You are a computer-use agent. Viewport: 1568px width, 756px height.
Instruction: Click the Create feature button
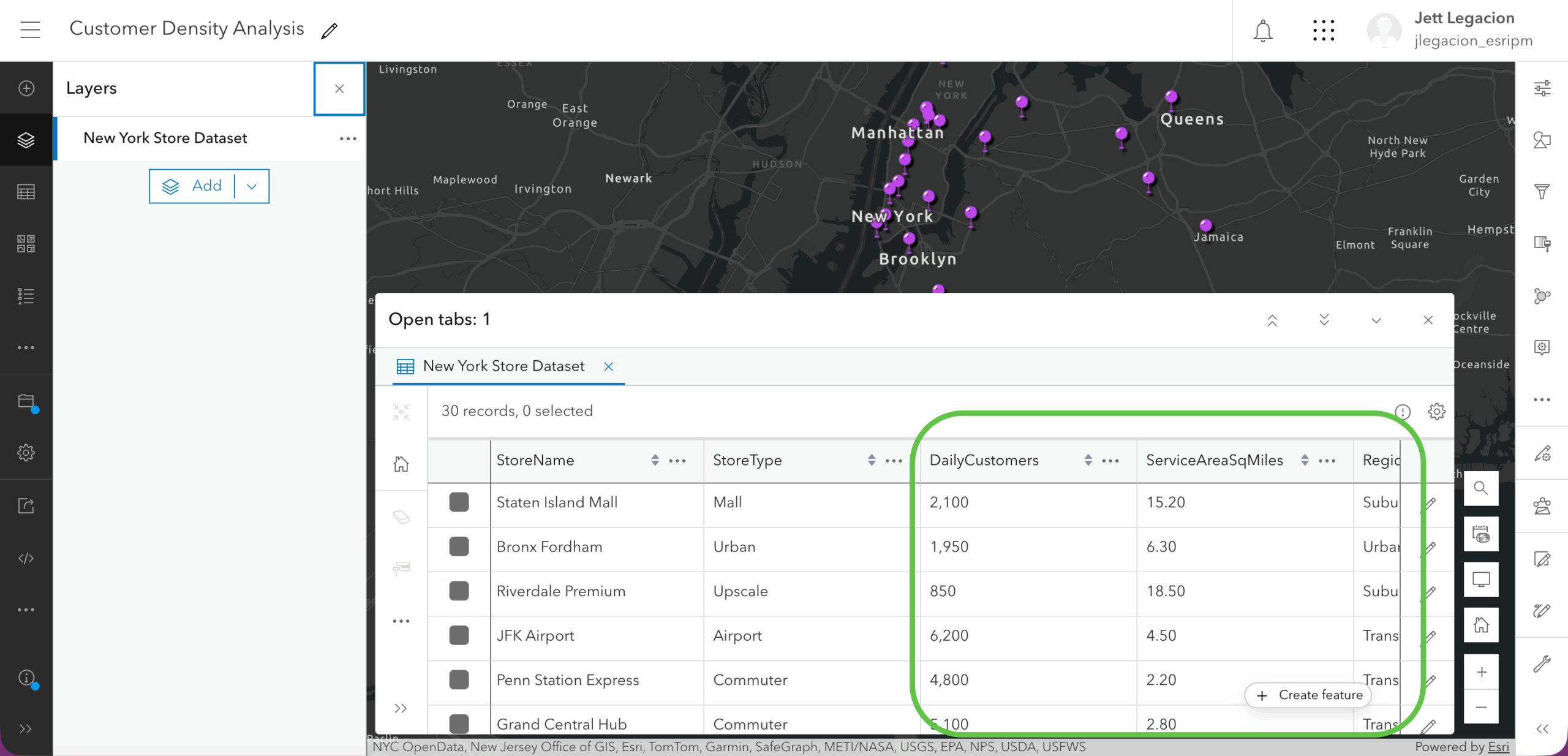pyautogui.click(x=1308, y=695)
